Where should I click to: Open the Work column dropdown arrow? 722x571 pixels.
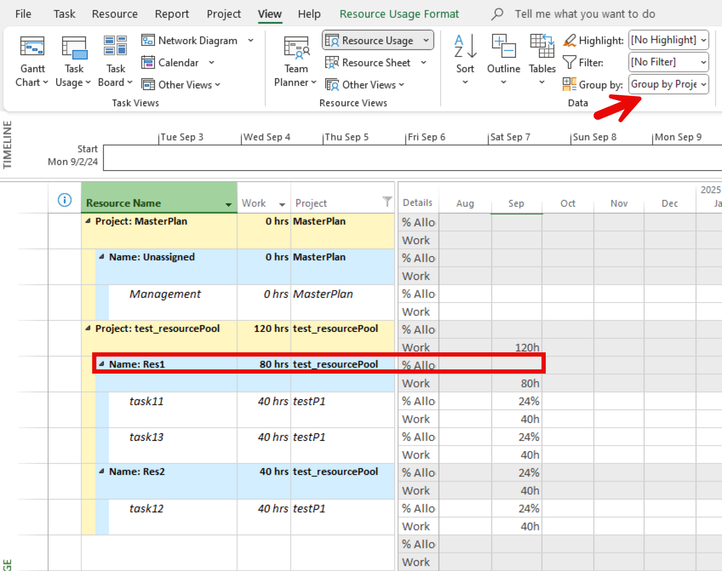[282, 204]
